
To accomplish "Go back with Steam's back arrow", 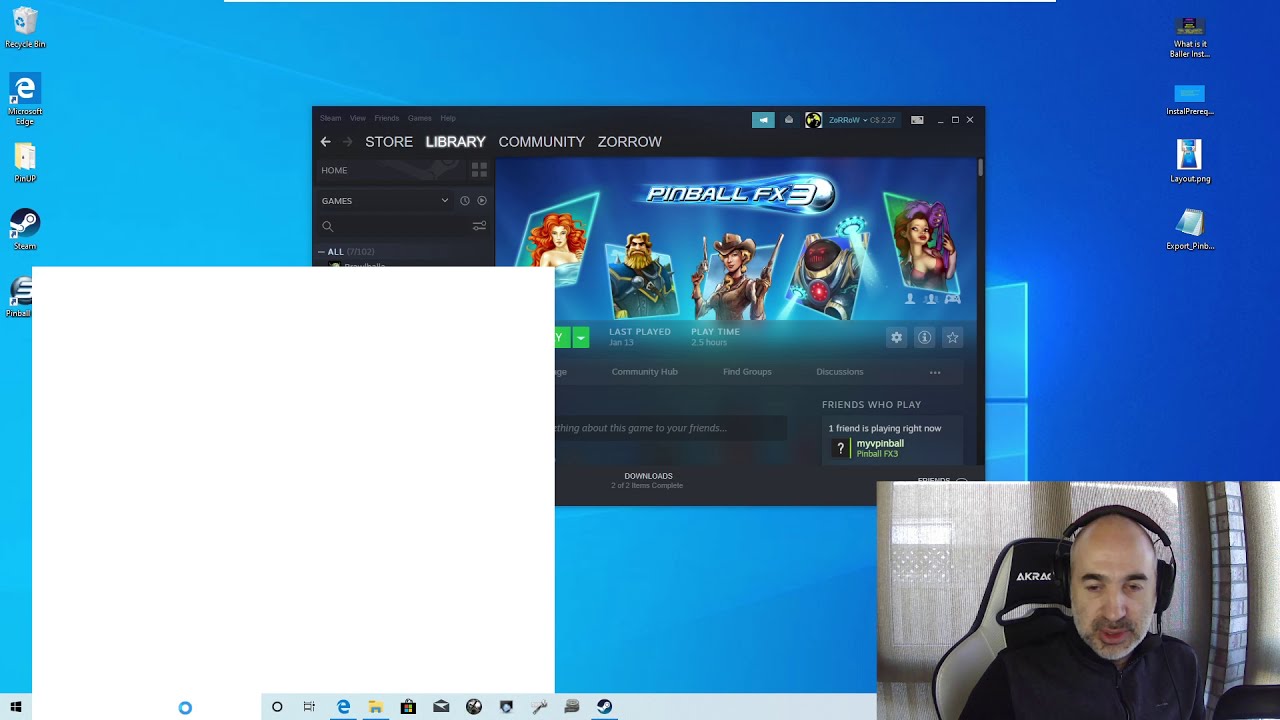I will (x=325, y=142).
